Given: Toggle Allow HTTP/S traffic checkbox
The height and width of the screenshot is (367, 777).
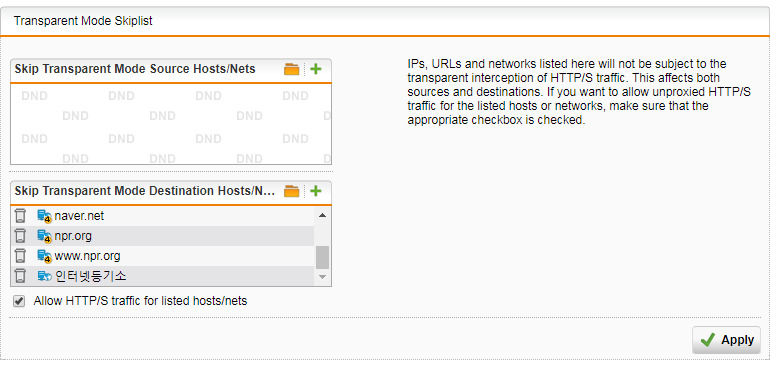Looking at the screenshot, I should [19, 301].
